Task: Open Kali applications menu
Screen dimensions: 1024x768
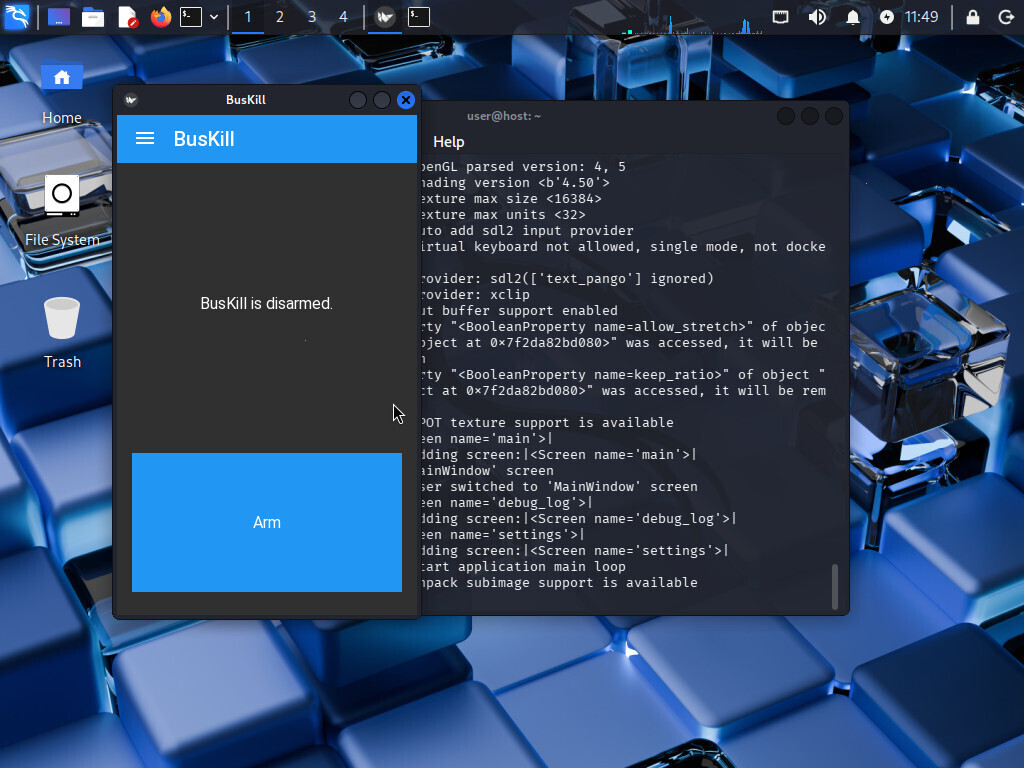Action: pyautogui.click(x=16, y=17)
